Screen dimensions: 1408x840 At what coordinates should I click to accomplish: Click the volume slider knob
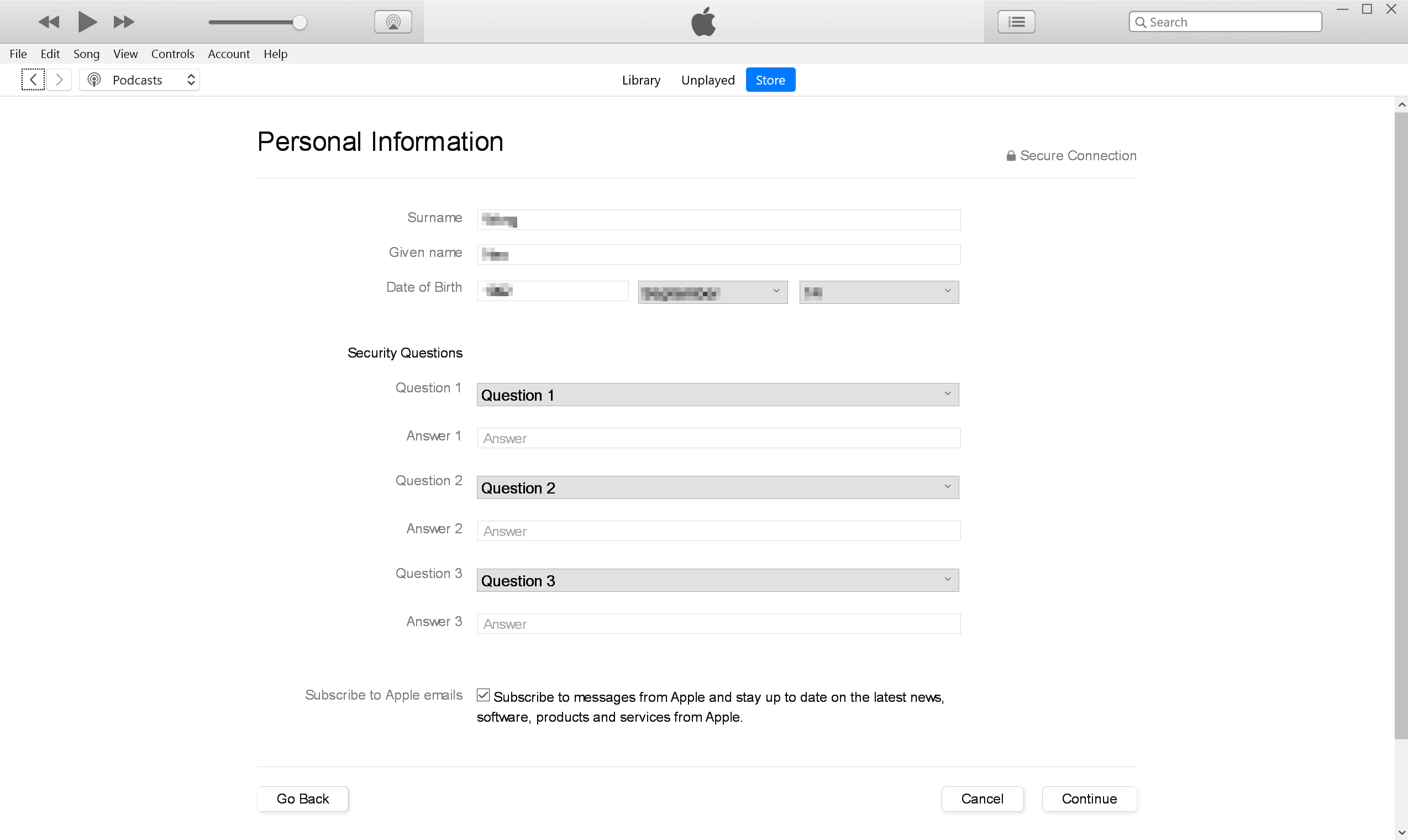point(300,23)
